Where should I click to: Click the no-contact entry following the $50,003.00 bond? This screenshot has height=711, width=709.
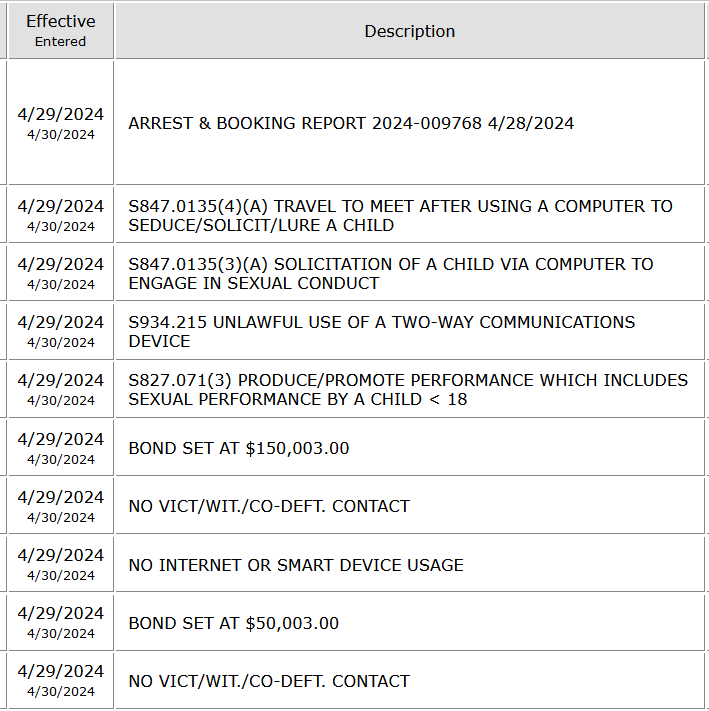point(269,681)
